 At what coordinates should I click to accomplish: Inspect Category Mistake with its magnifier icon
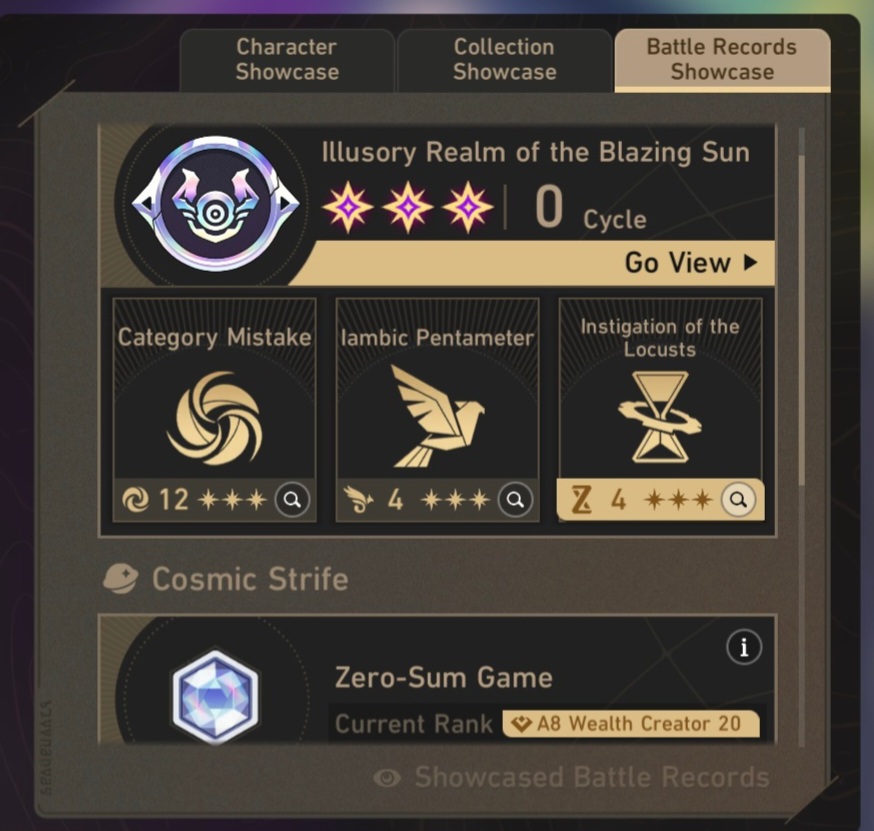[x=292, y=499]
